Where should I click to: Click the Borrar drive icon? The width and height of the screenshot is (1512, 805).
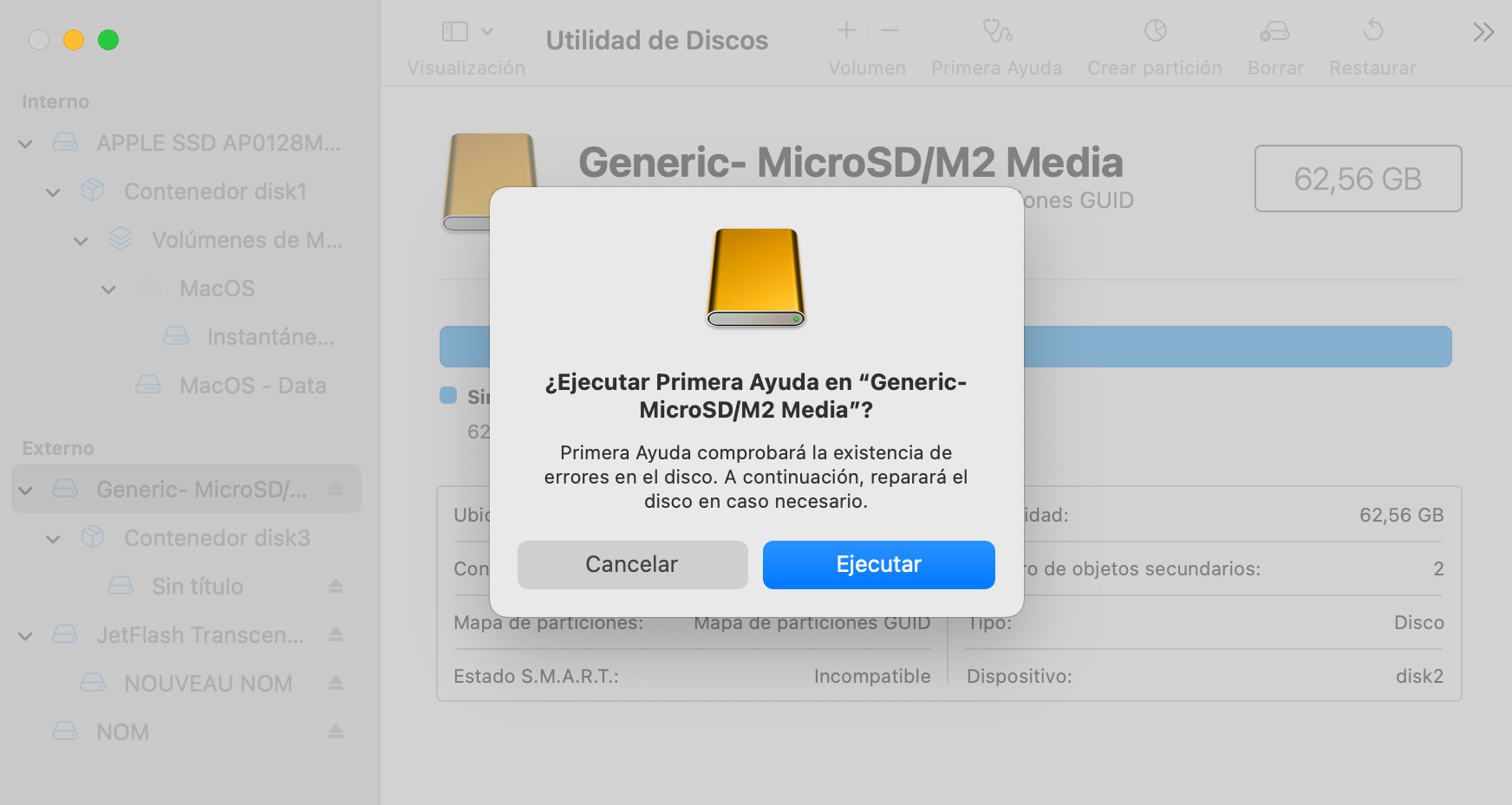tap(1274, 32)
